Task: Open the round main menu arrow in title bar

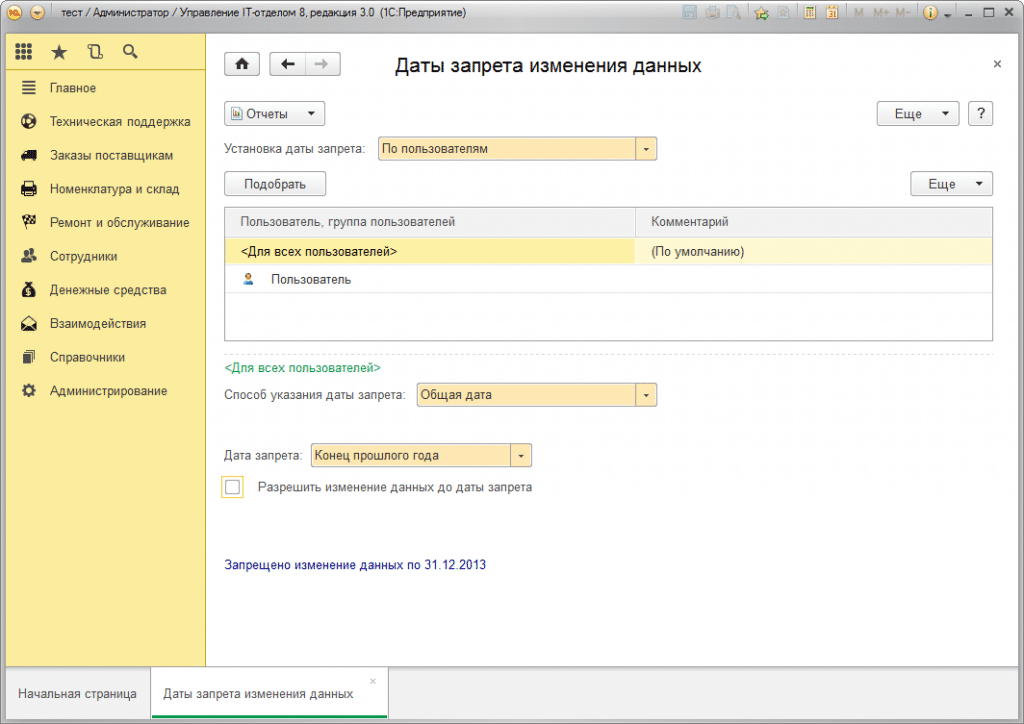Action: [38, 12]
